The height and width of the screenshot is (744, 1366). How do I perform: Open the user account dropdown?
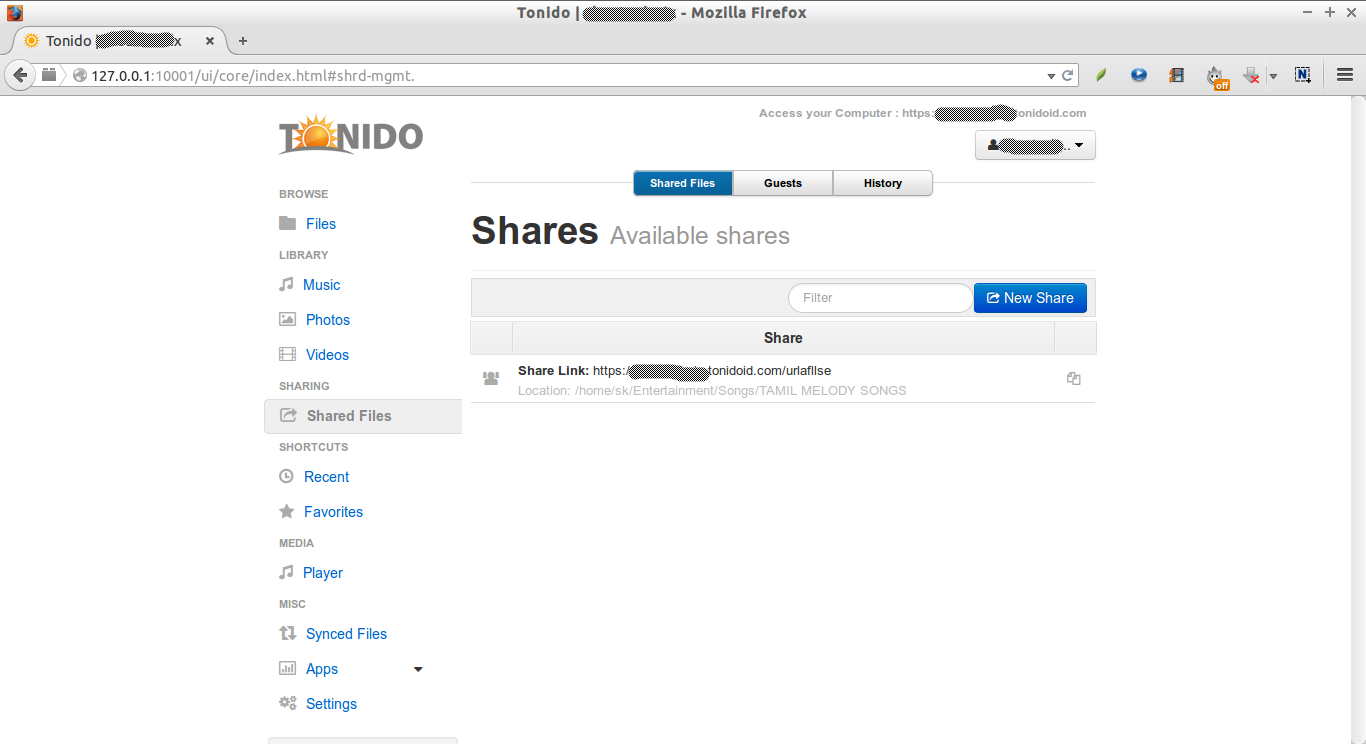[x=1035, y=145]
